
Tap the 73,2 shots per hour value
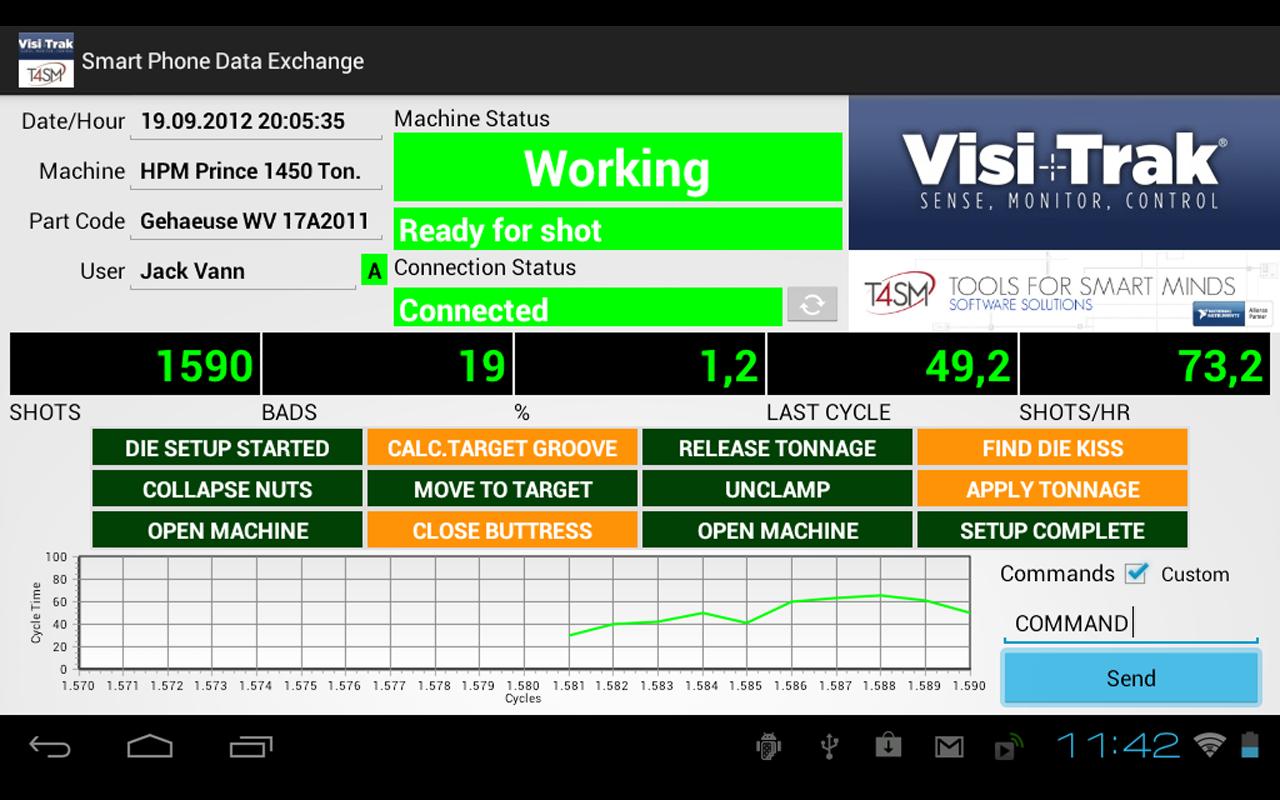(x=1145, y=365)
